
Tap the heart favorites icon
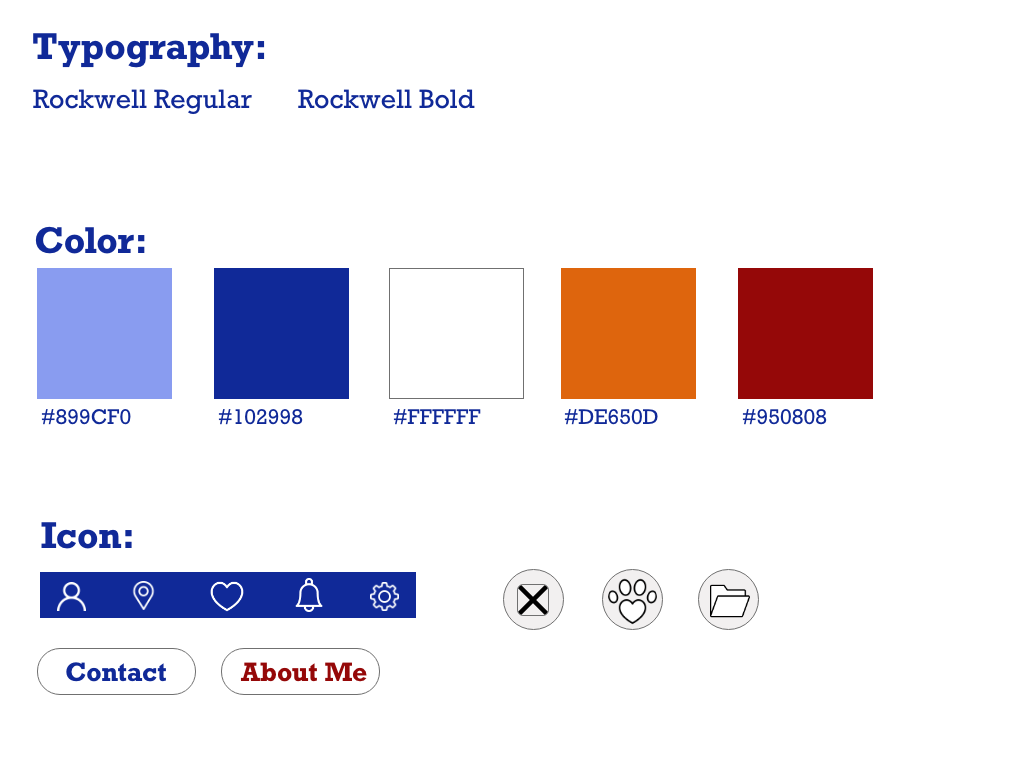pos(227,596)
